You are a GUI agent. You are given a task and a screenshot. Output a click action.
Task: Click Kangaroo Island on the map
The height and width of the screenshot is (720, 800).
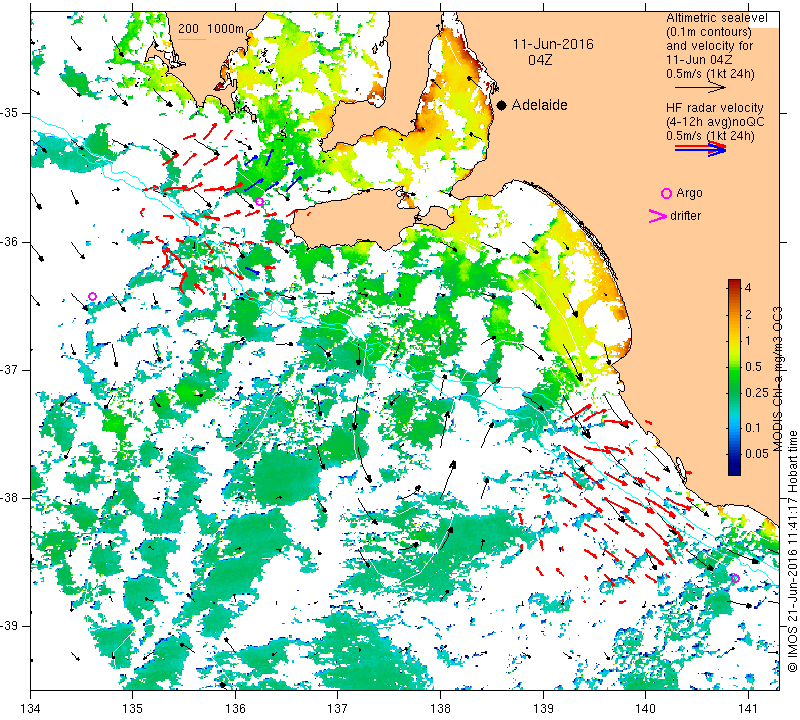click(x=352, y=222)
